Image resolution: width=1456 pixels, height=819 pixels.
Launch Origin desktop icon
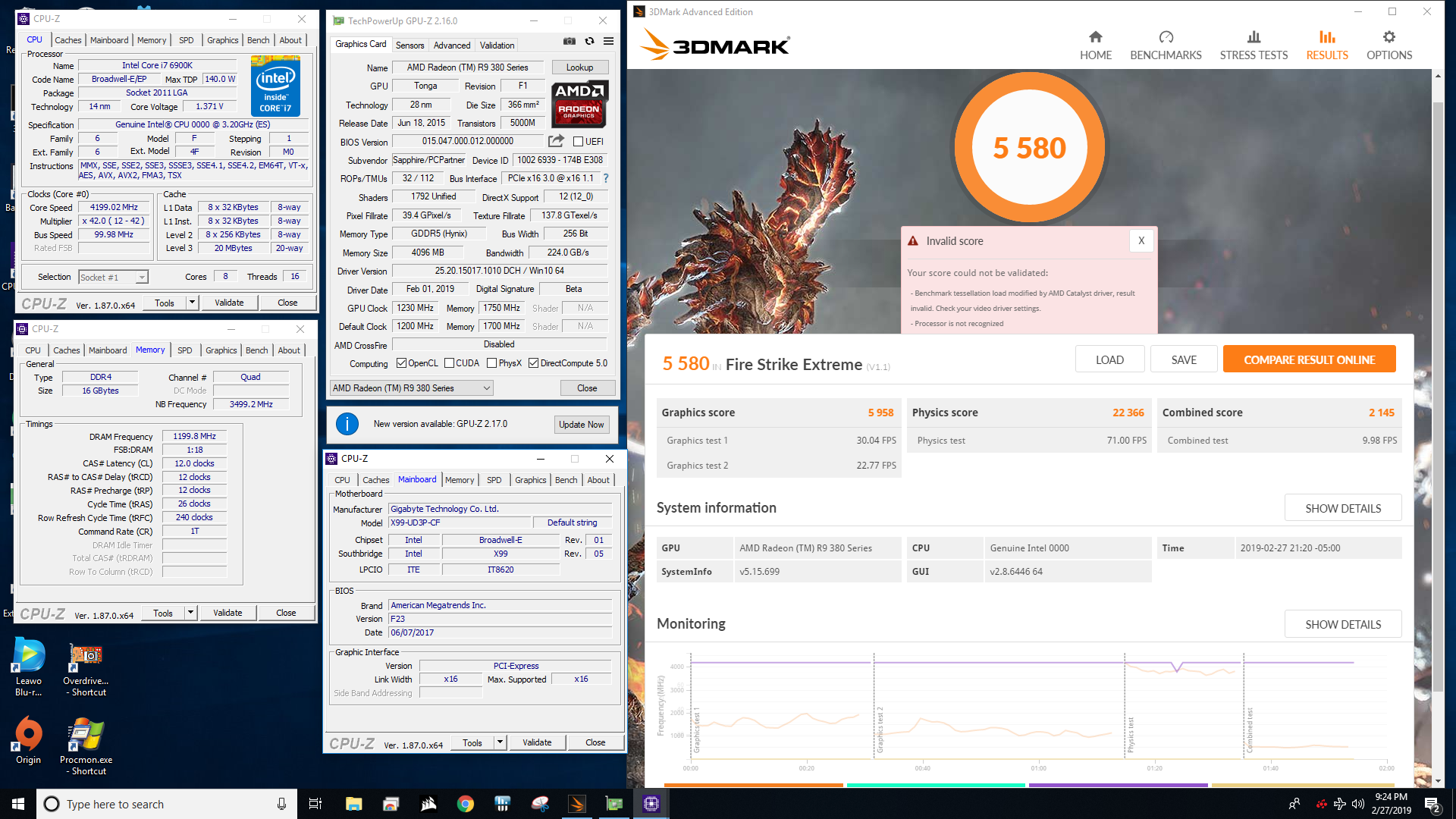tap(29, 741)
